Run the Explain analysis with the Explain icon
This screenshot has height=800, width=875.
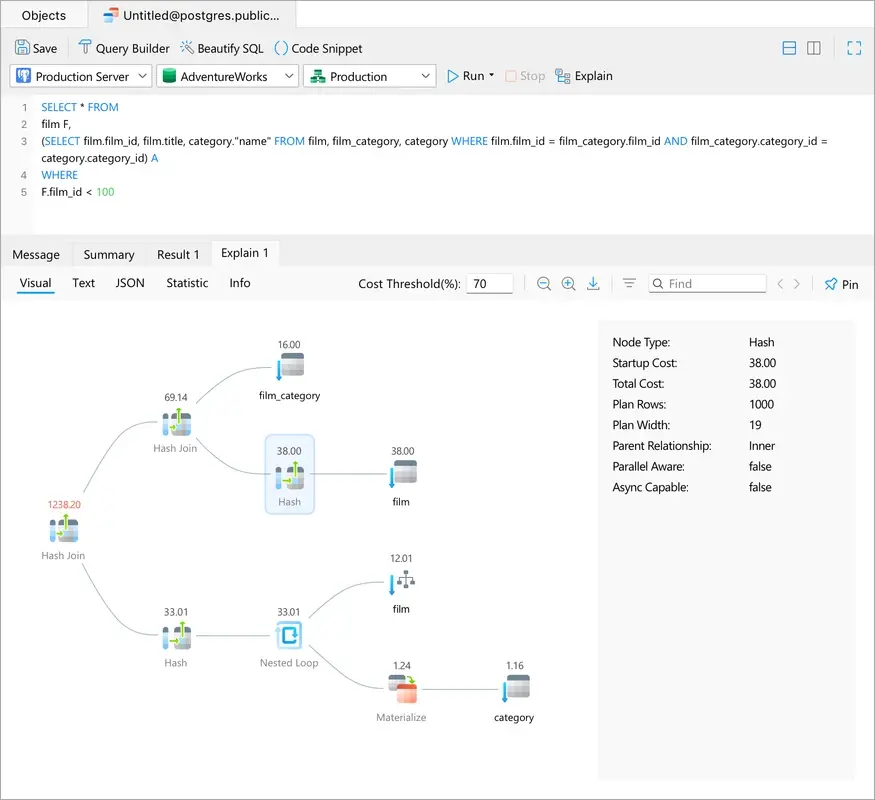[x=584, y=75]
